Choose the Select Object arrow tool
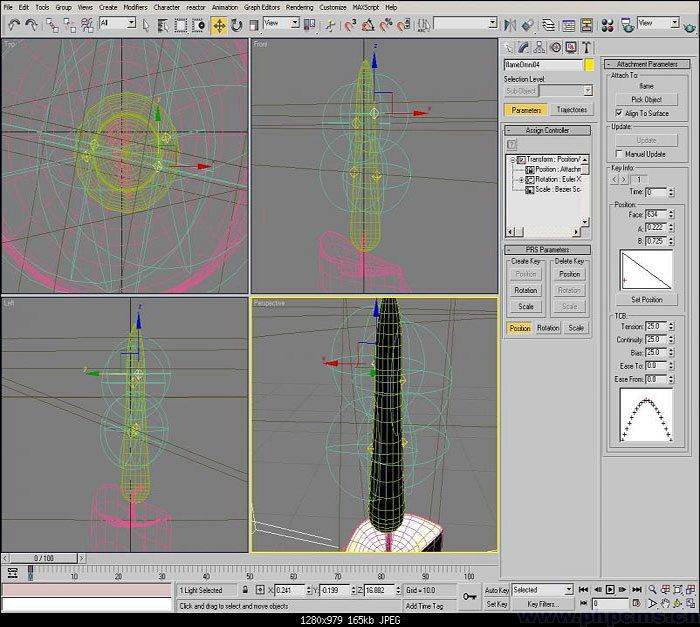This screenshot has width=700, height=627. coord(146,25)
